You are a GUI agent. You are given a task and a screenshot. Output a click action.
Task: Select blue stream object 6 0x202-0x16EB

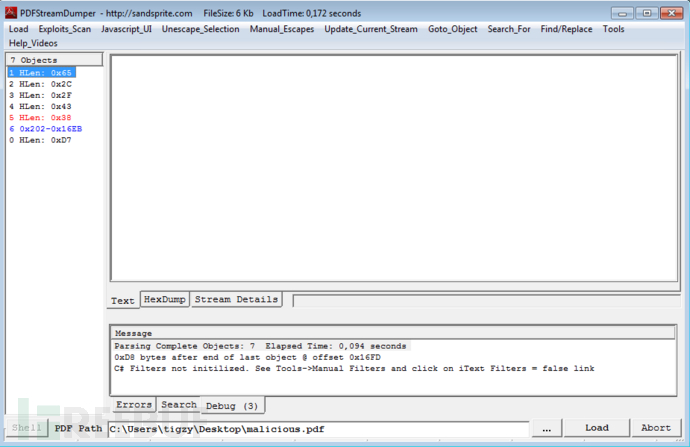[x=45, y=129]
